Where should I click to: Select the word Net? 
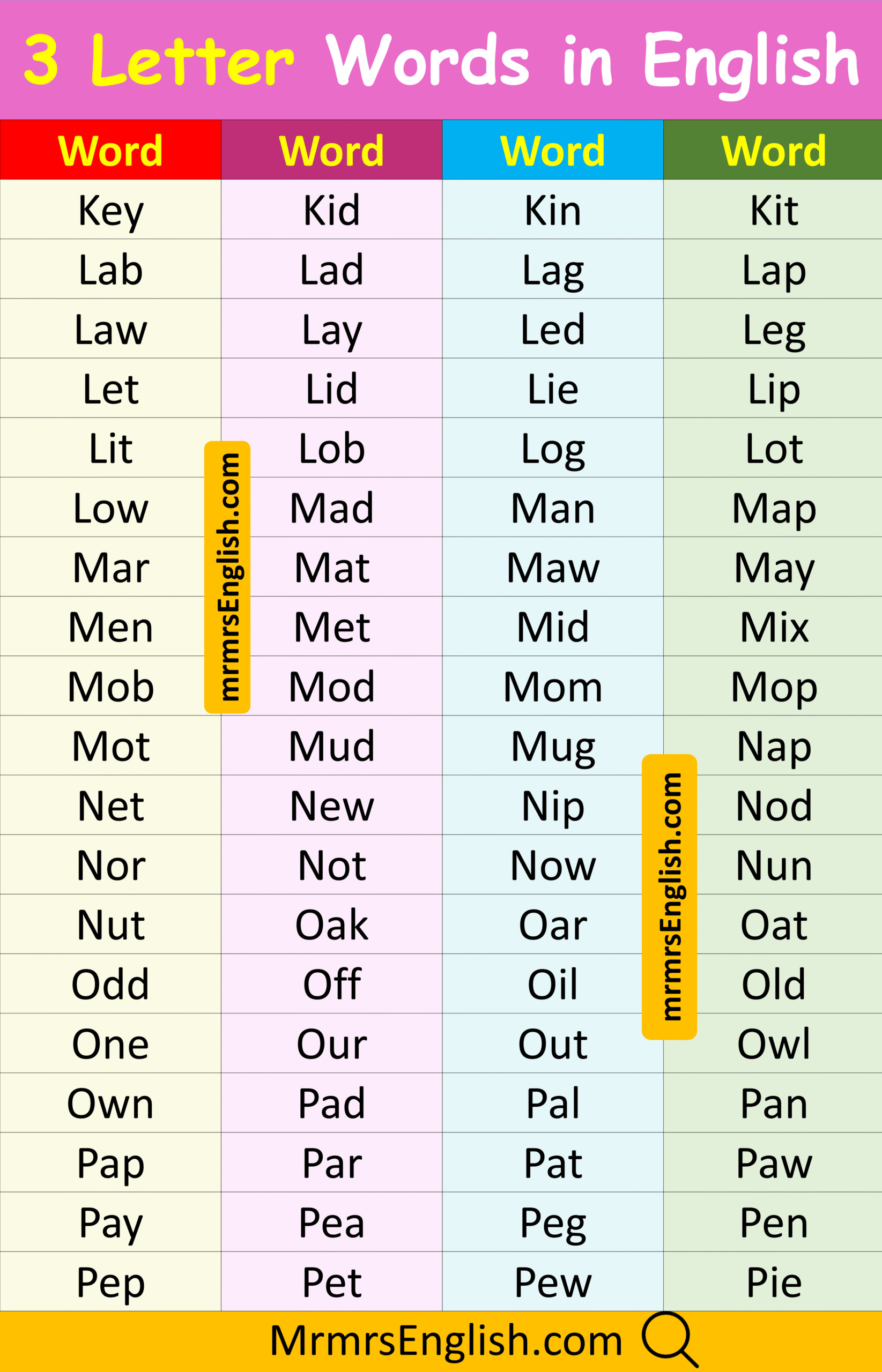pyautogui.click(x=110, y=806)
